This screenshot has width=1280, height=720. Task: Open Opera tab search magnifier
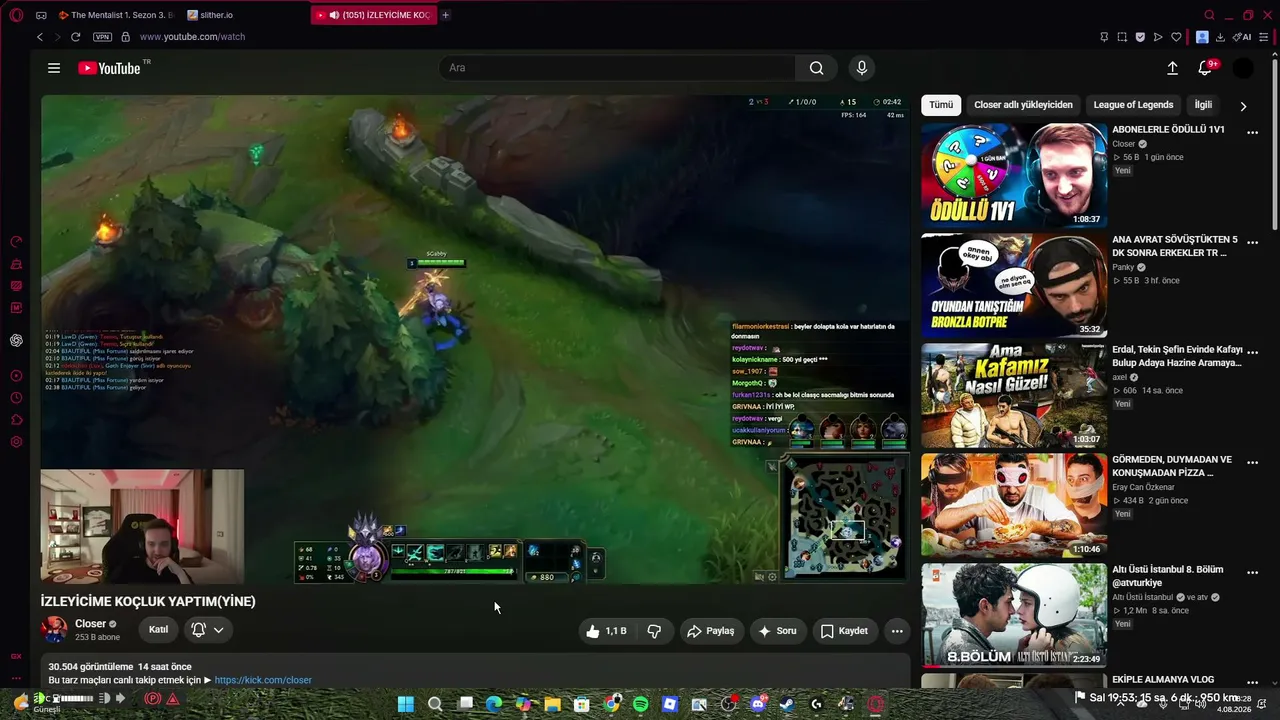1209,15
